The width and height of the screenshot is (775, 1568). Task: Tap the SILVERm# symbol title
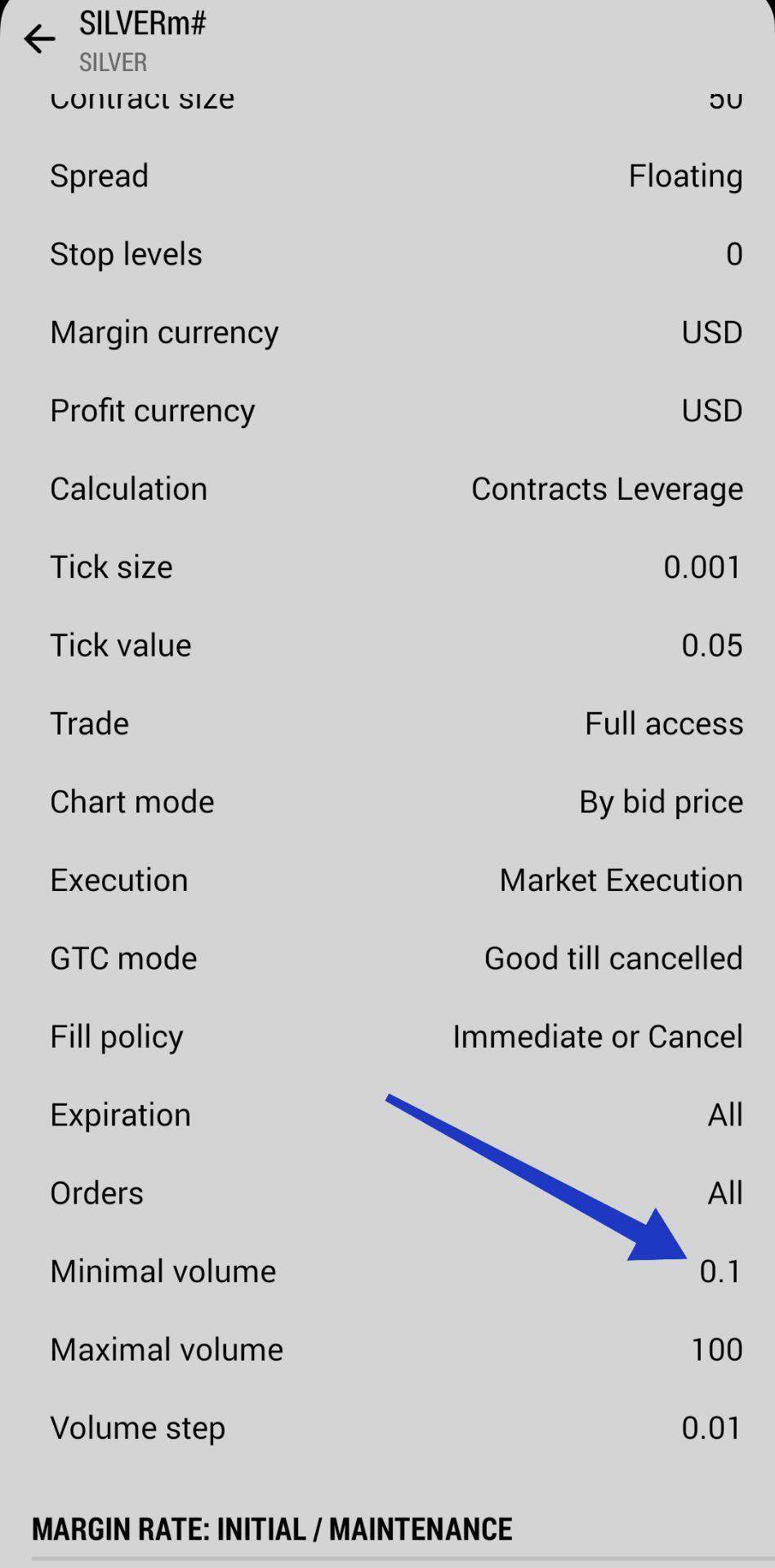(142, 24)
